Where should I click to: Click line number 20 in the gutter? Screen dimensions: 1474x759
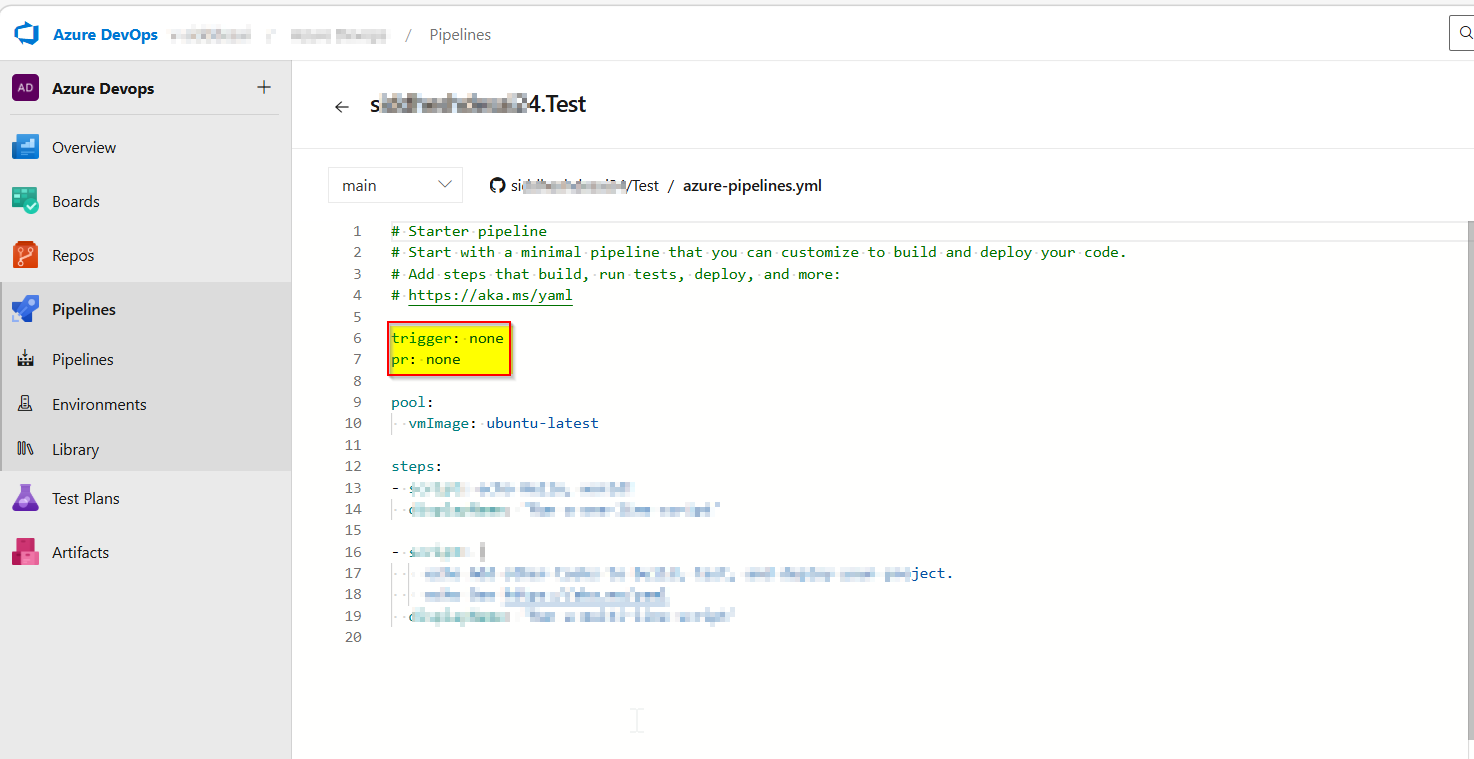coord(352,637)
